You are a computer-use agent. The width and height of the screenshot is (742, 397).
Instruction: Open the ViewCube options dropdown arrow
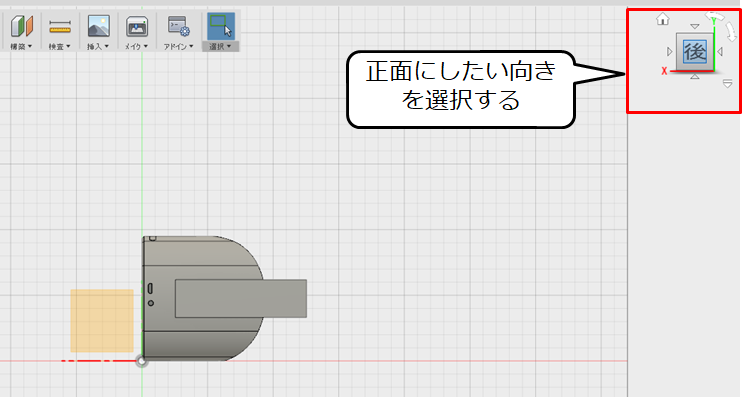(727, 84)
